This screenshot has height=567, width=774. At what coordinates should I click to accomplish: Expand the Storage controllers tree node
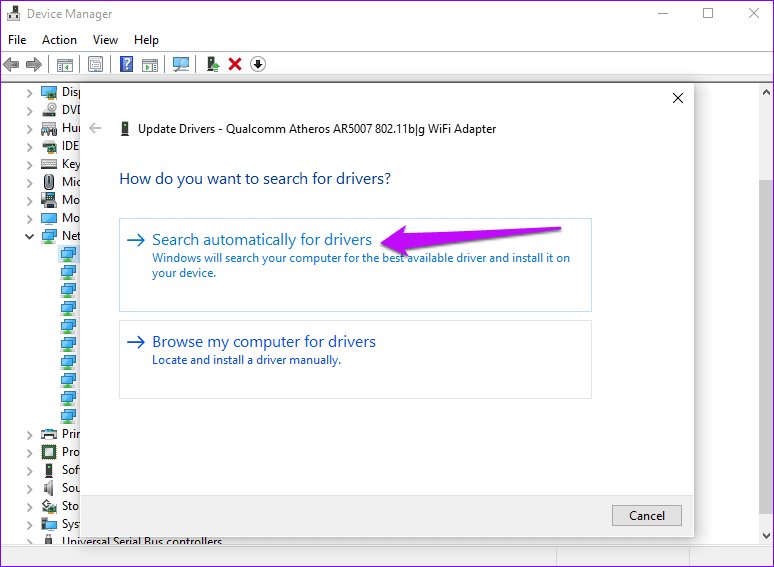click(x=30, y=507)
